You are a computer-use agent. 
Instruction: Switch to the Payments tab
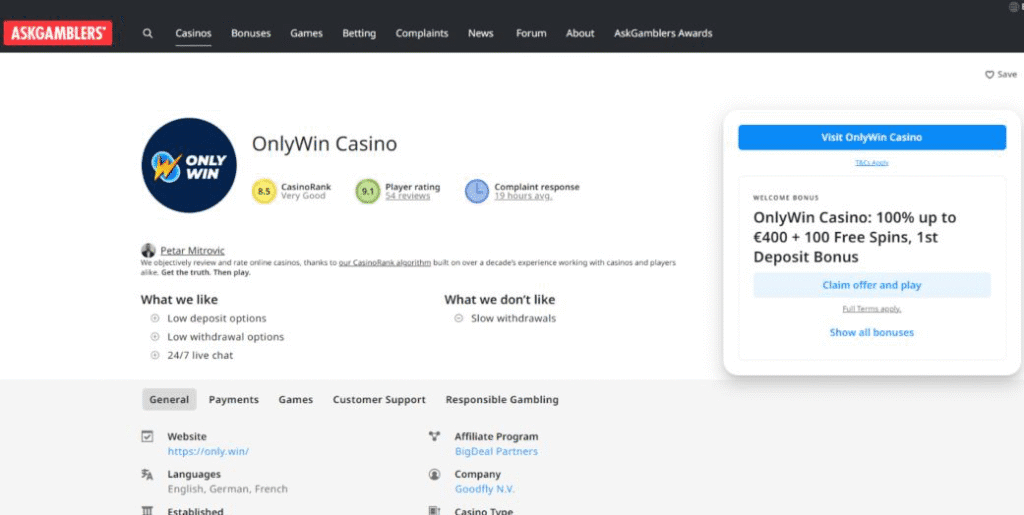click(234, 399)
